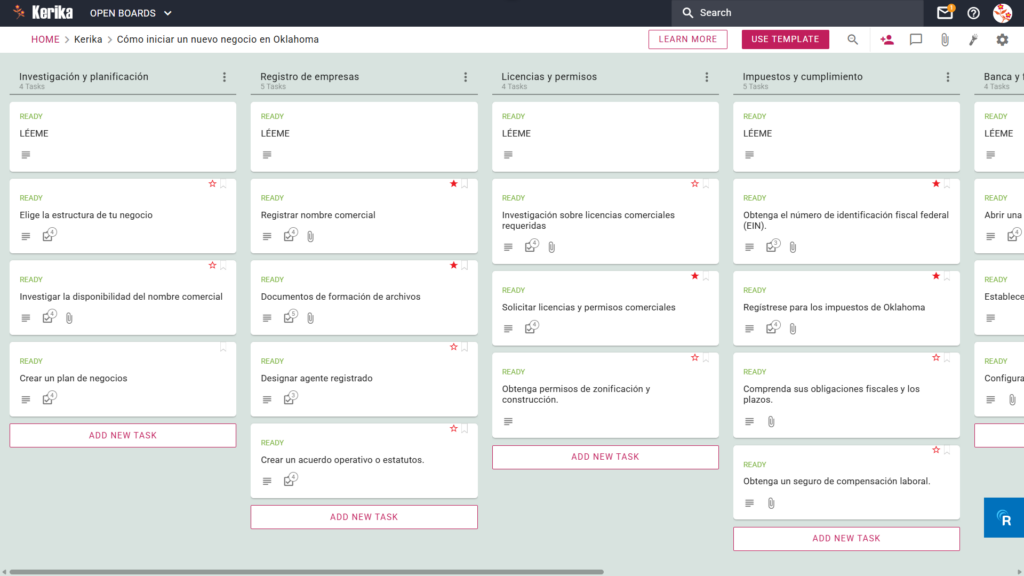Open board attachments paperclip icon
This screenshot has height=576, width=1024.
(x=944, y=40)
